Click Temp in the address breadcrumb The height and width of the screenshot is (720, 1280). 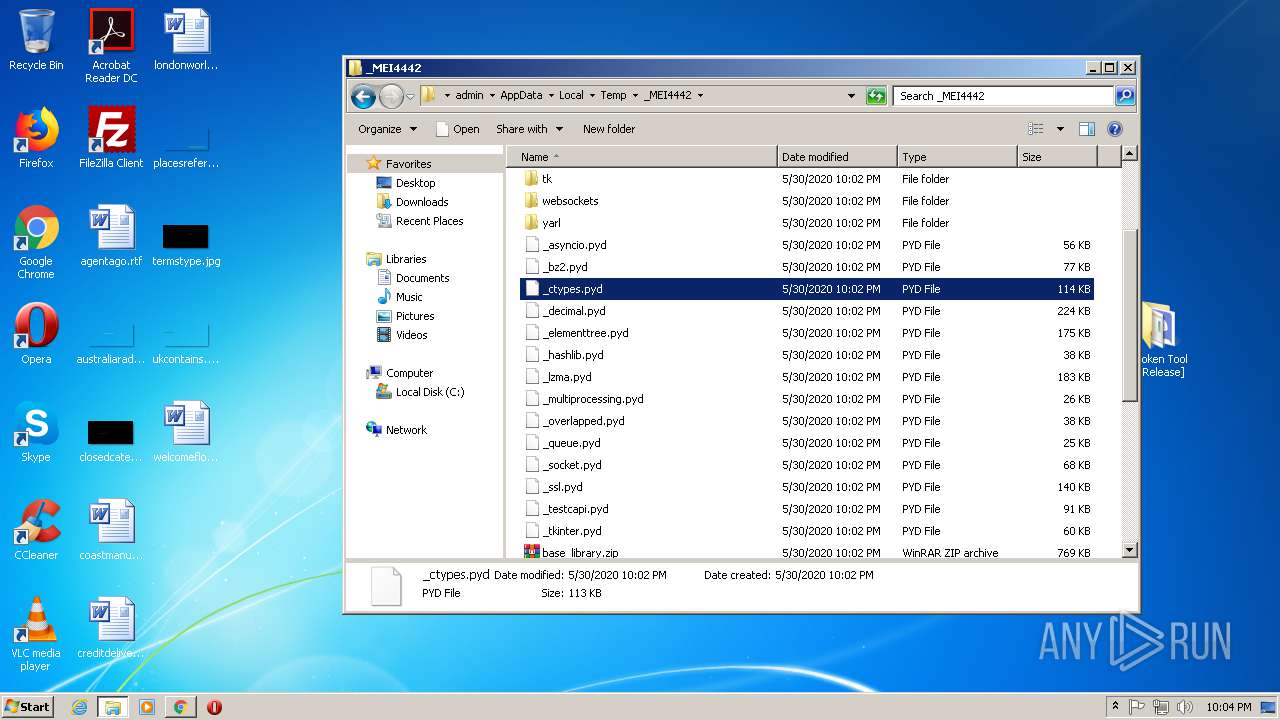click(613, 96)
